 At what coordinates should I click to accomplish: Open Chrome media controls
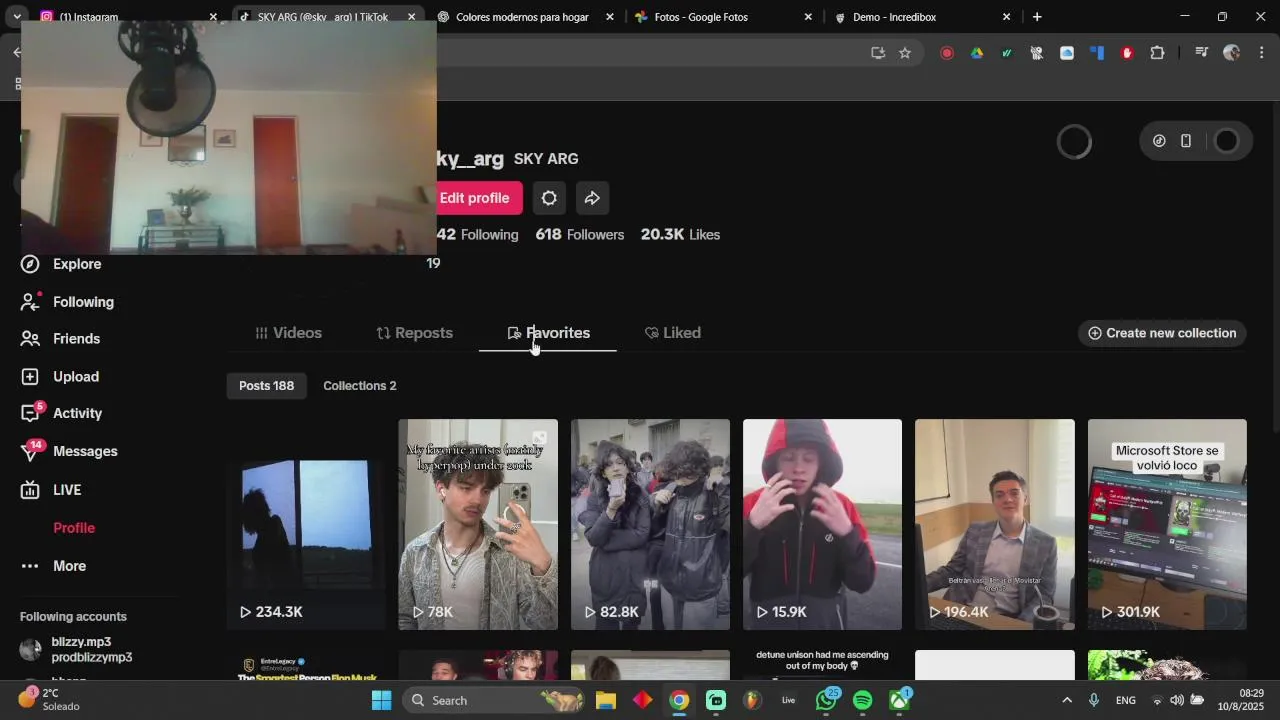(1202, 53)
